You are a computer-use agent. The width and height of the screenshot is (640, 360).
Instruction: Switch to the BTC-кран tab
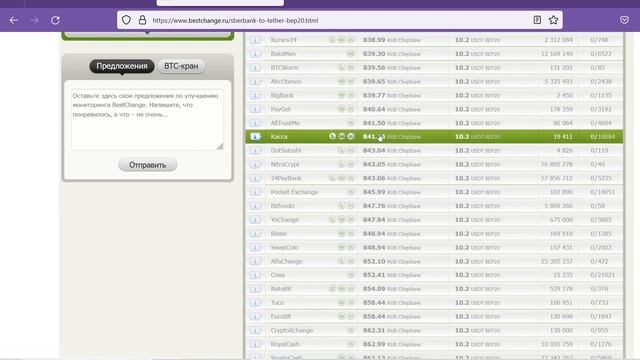coord(181,66)
